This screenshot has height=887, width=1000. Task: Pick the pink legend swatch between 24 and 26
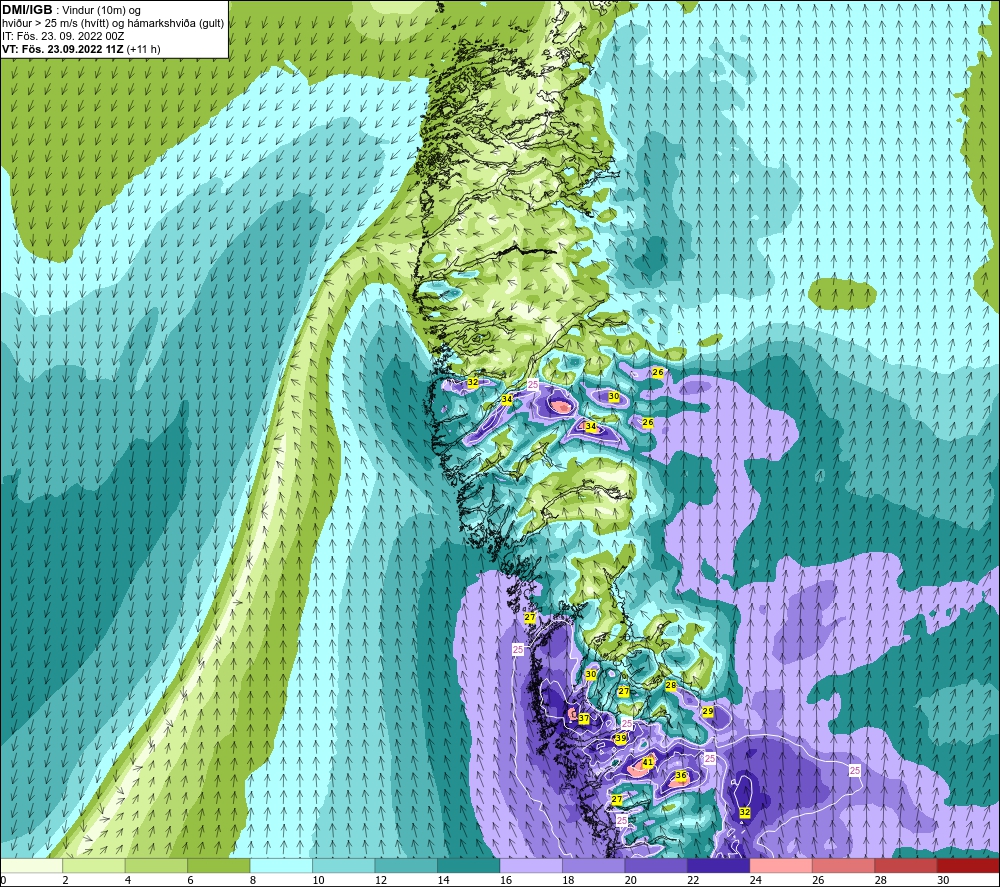[781, 866]
